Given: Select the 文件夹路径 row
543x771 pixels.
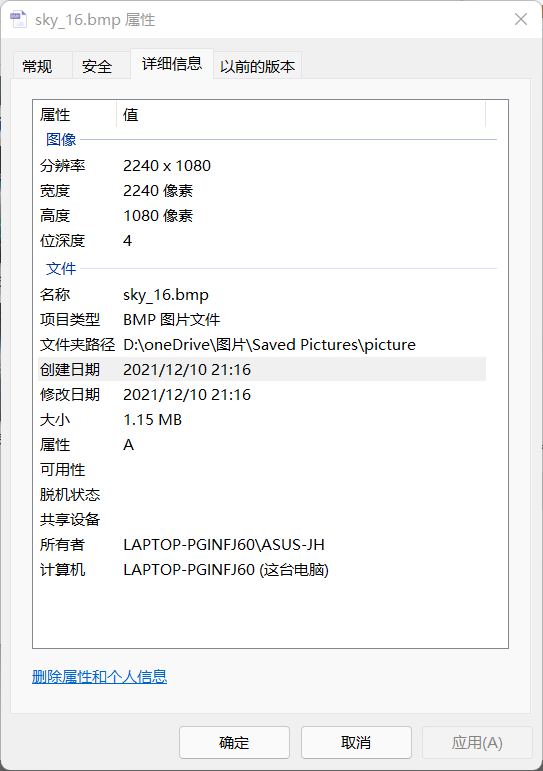Looking at the screenshot, I should tap(262, 345).
